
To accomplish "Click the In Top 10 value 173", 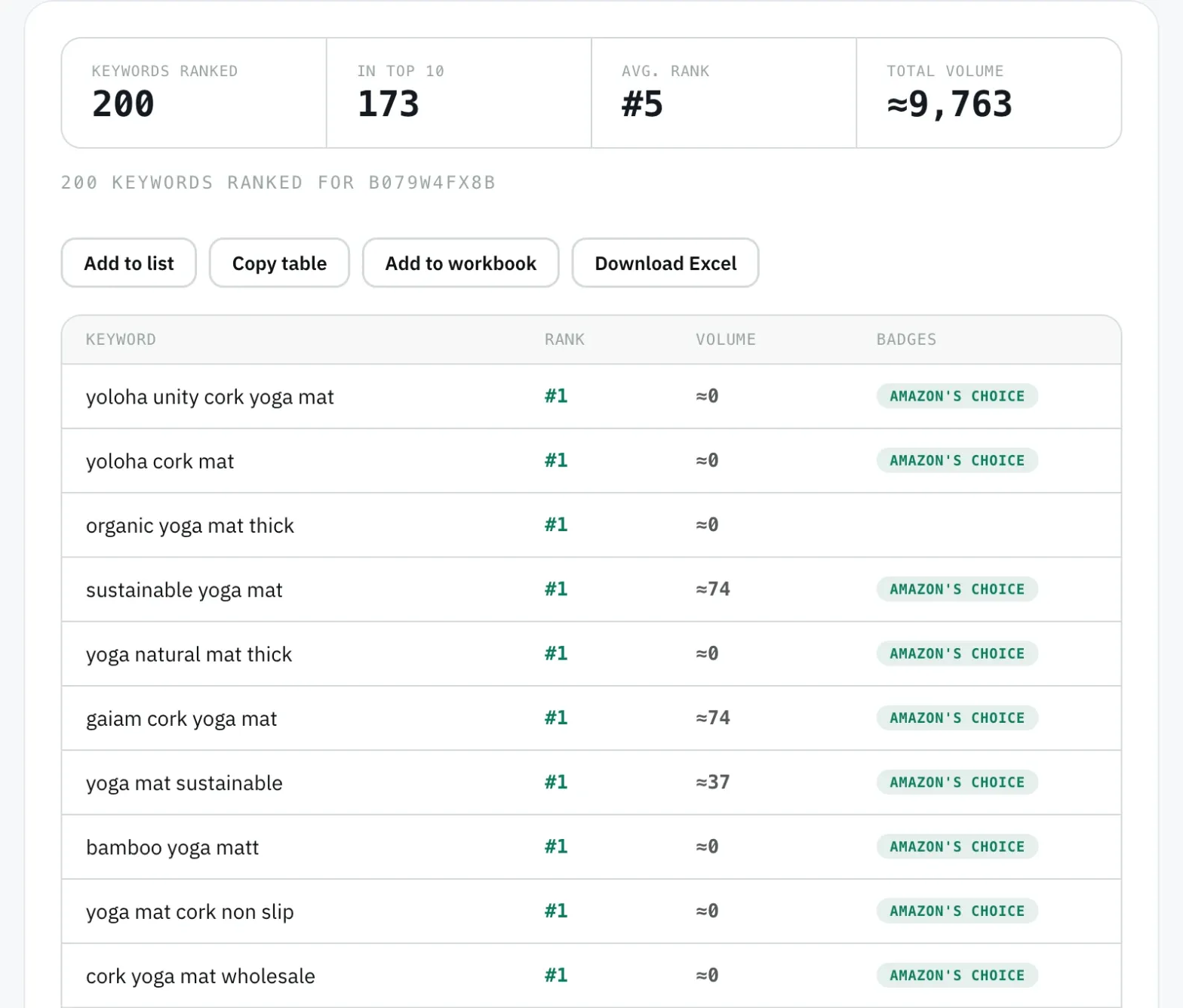I will point(388,104).
